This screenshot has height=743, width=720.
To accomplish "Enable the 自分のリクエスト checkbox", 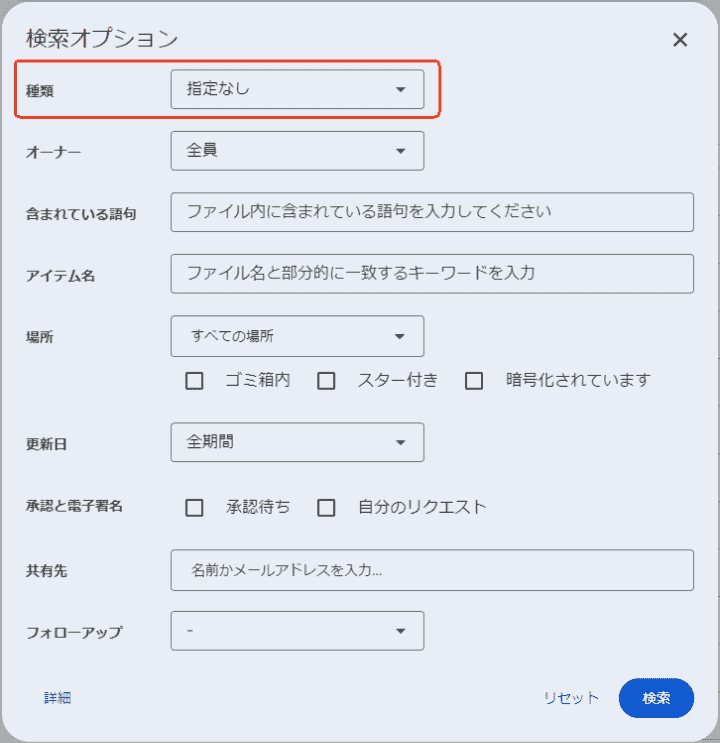I will 326,507.
